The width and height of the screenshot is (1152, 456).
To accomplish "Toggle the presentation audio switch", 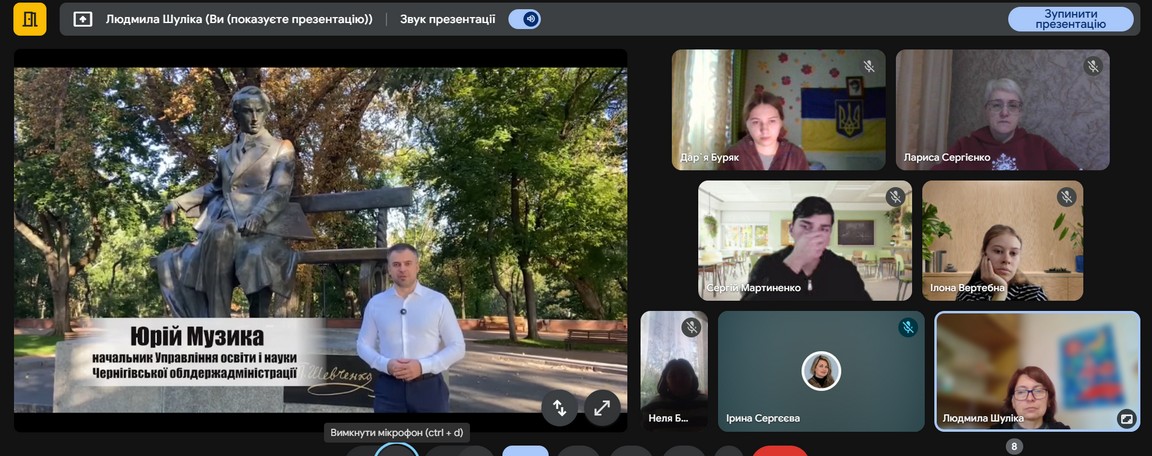I will pyautogui.click(x=524, y=19).
